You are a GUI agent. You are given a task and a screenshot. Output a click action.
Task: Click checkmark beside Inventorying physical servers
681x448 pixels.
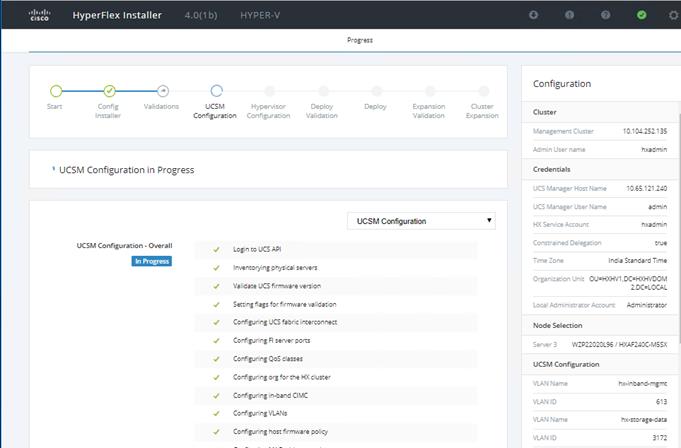216,268
